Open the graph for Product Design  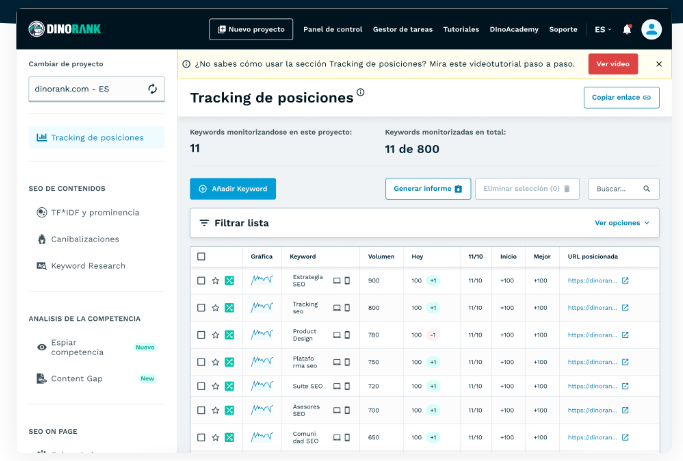pyautogui.click(x=262, y=334)
